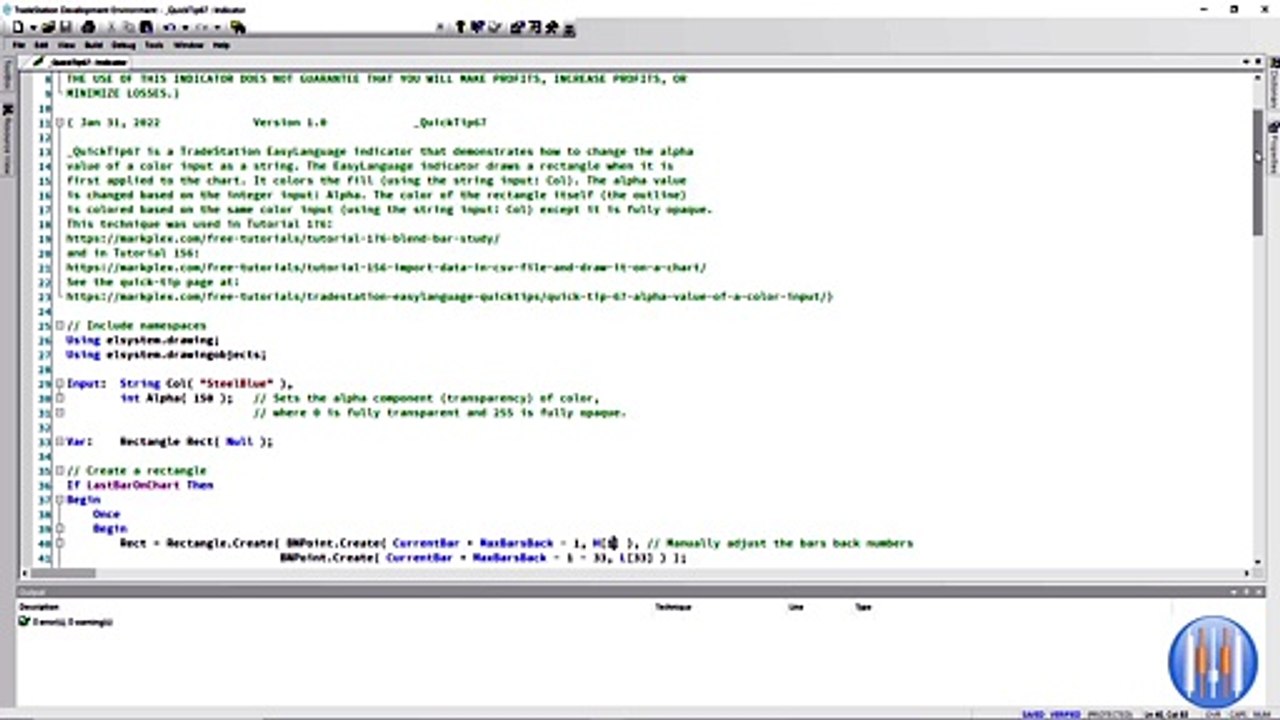Click 'If LastBarOnChart Then' line

pyautogui.click(x=140, y=485)
